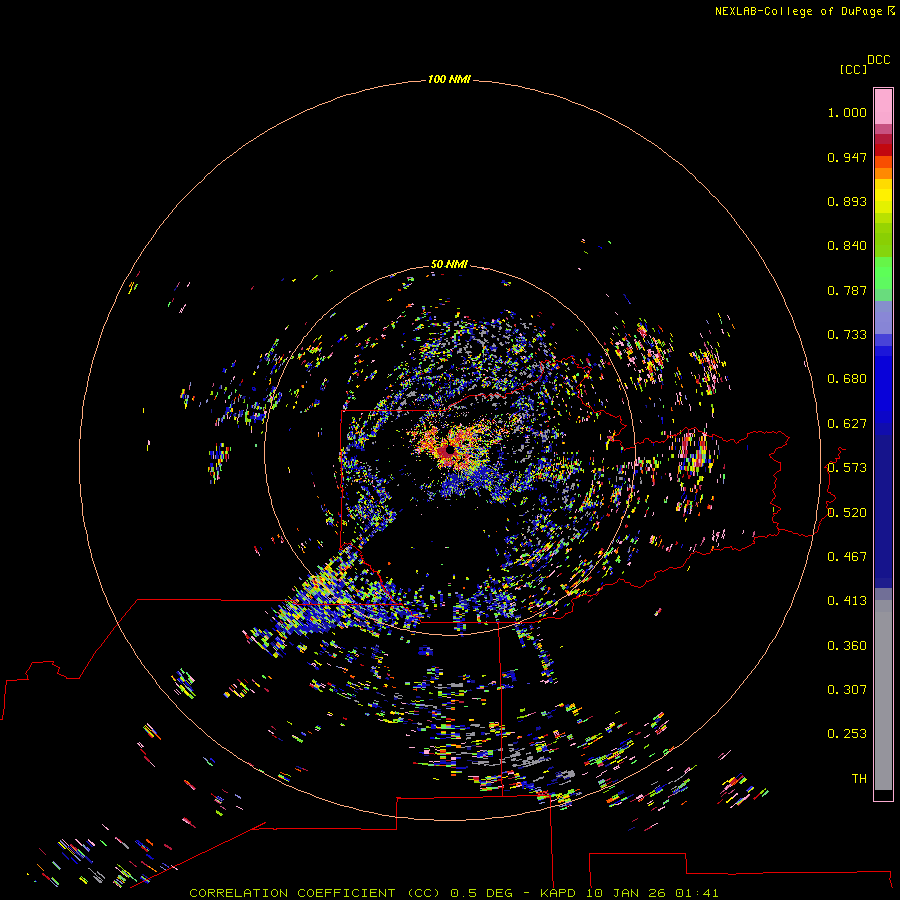Click the gray lower segment of the color bar
The width and height of the screenshot is (900, 900).
click(x=883, y=695)
